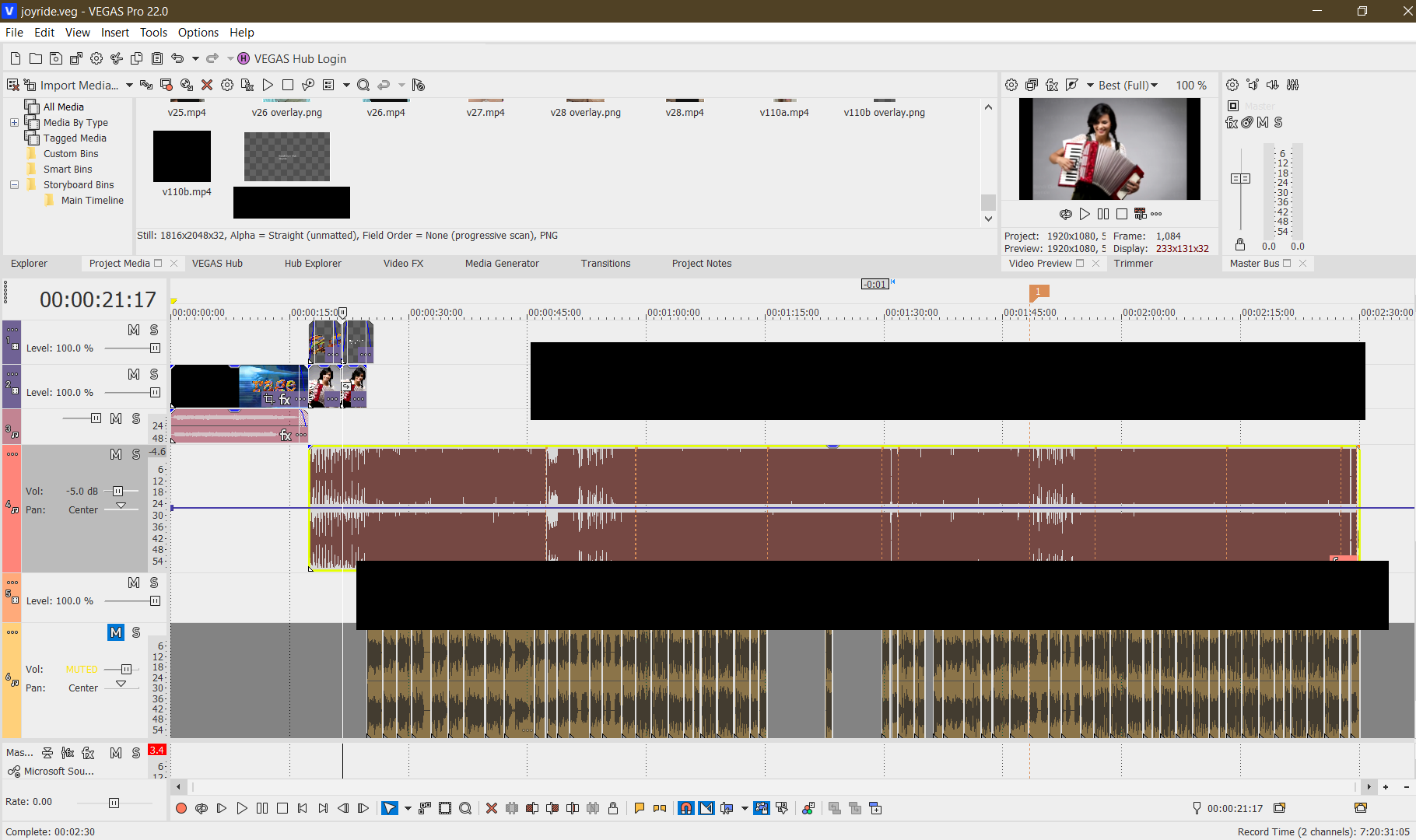Adjust the Master Bus volume fader
This screenshot has width=1416, height=840.
coord(1240,178)
